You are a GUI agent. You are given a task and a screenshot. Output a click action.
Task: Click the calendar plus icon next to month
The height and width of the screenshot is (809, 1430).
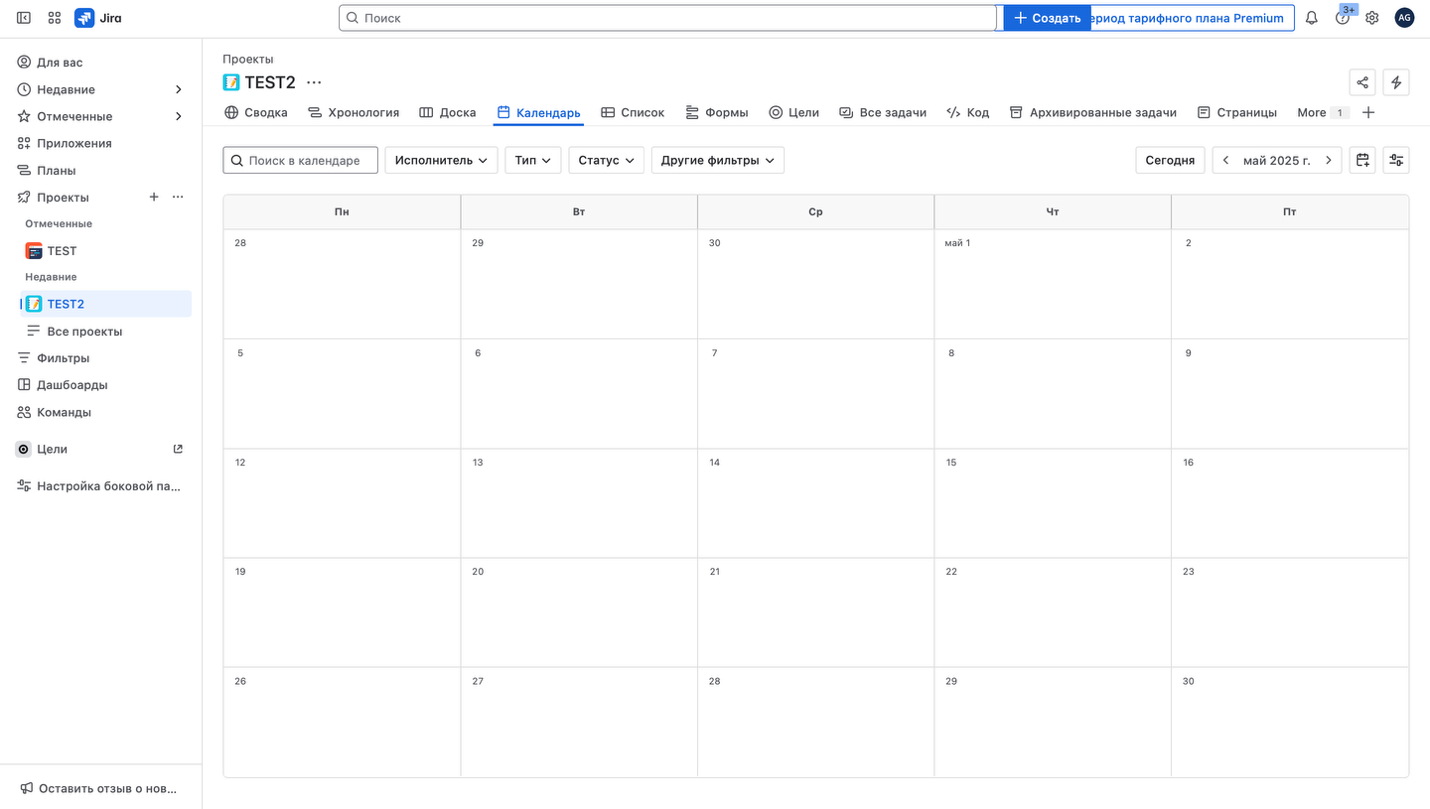[x=1362, y=160]
